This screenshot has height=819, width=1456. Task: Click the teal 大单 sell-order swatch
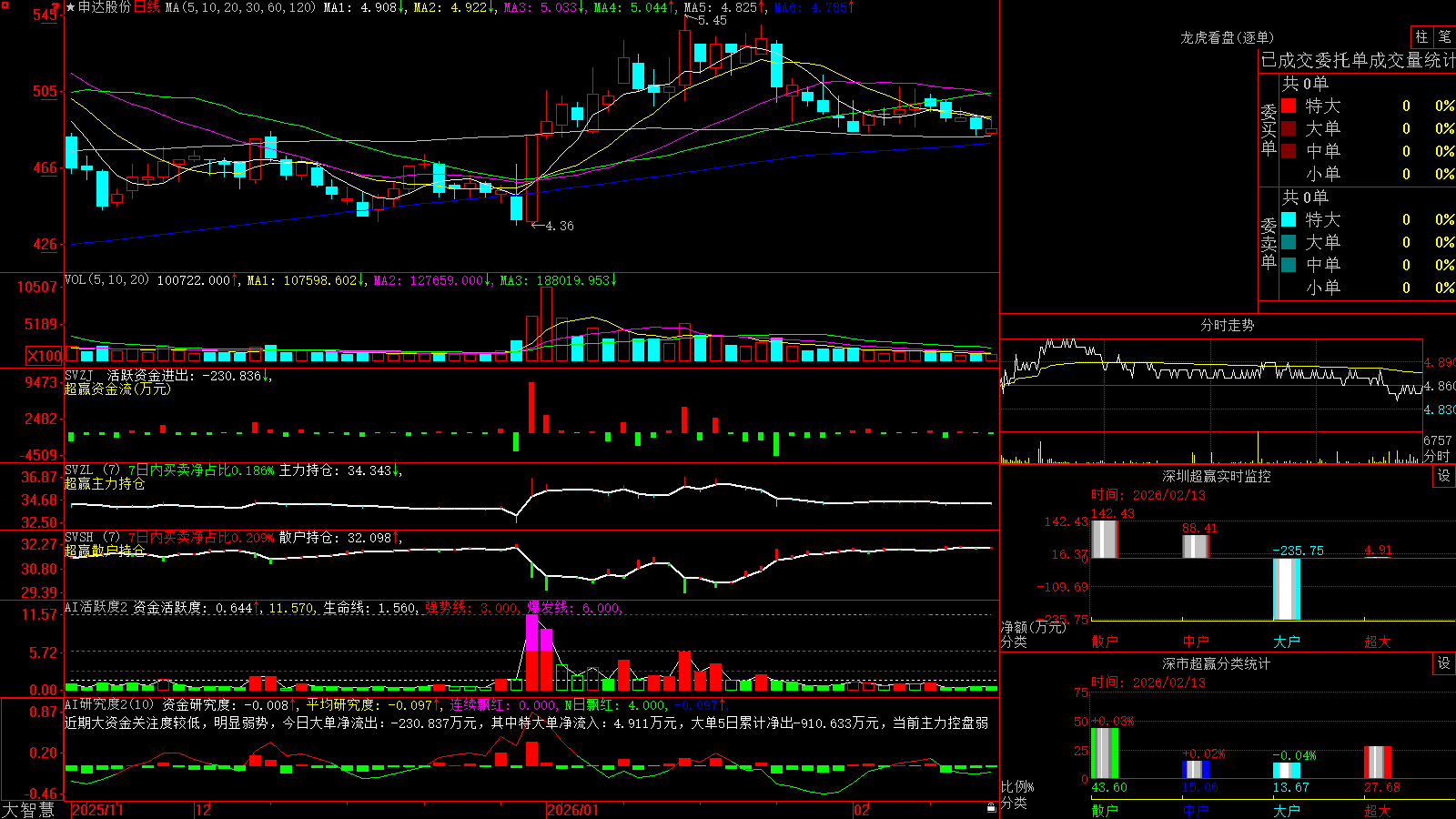1289,242
